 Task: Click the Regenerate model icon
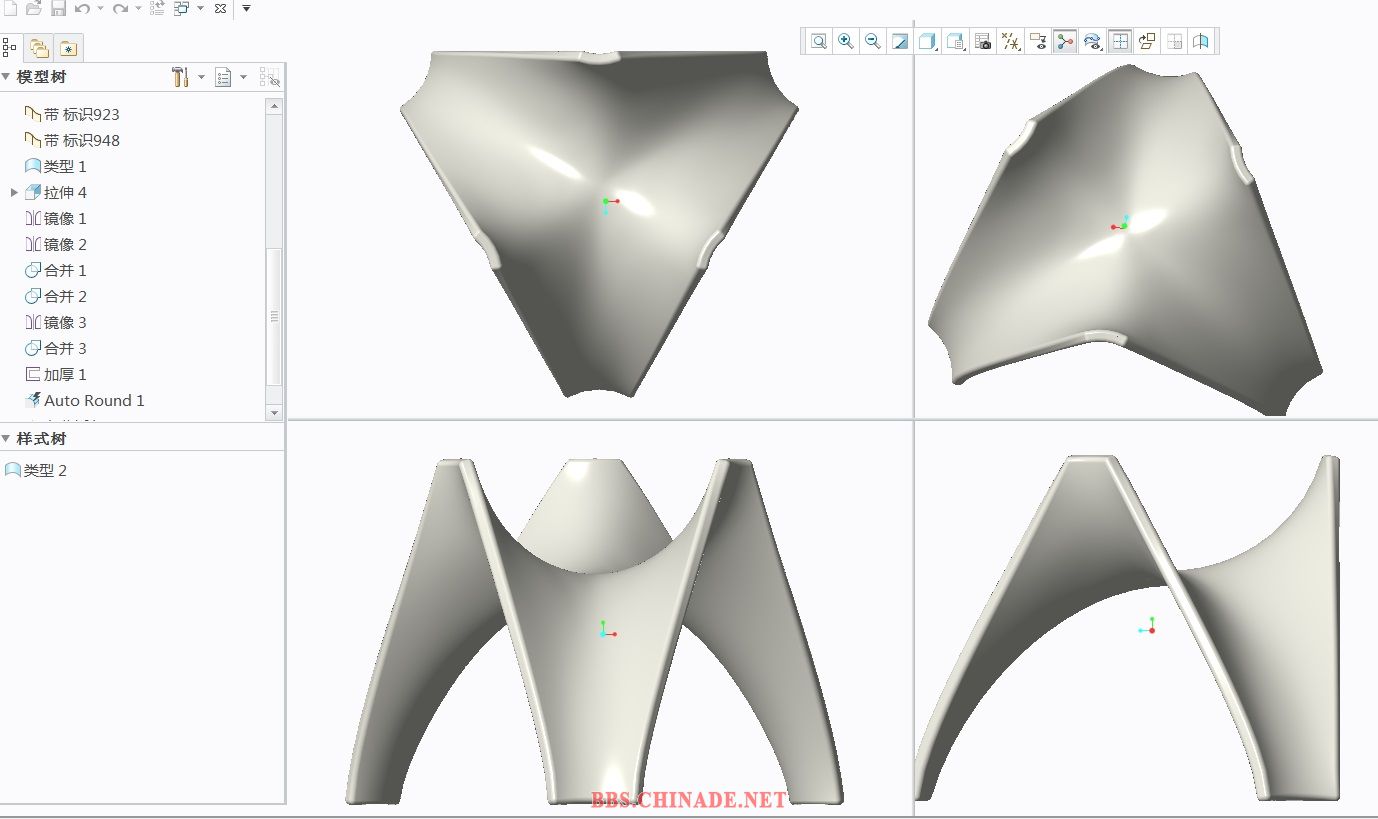[157, 8]
